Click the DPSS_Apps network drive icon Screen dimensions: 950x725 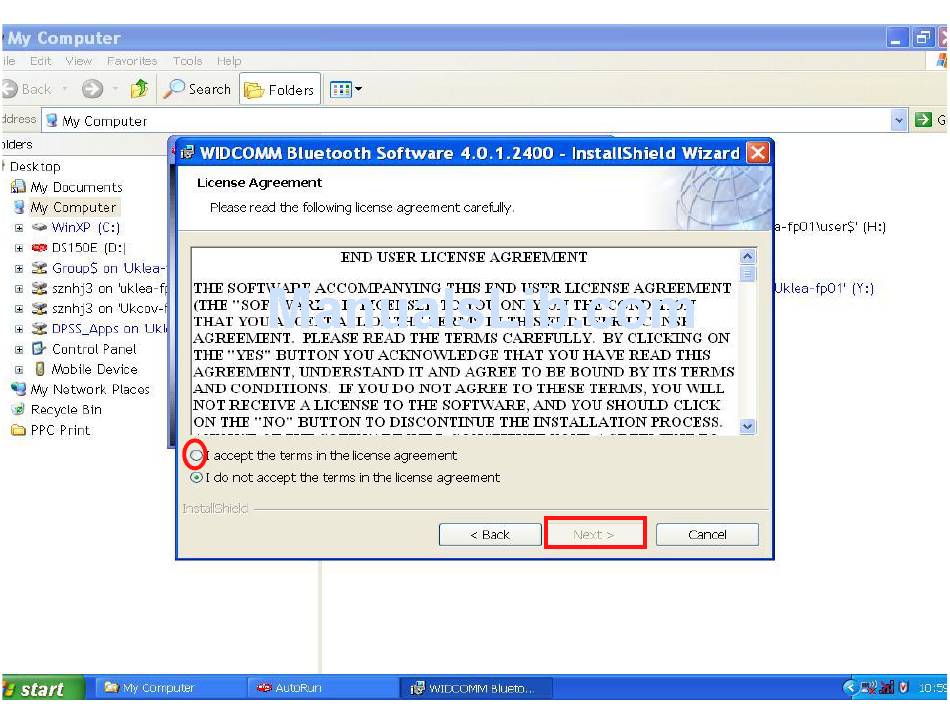coord(39,328)
